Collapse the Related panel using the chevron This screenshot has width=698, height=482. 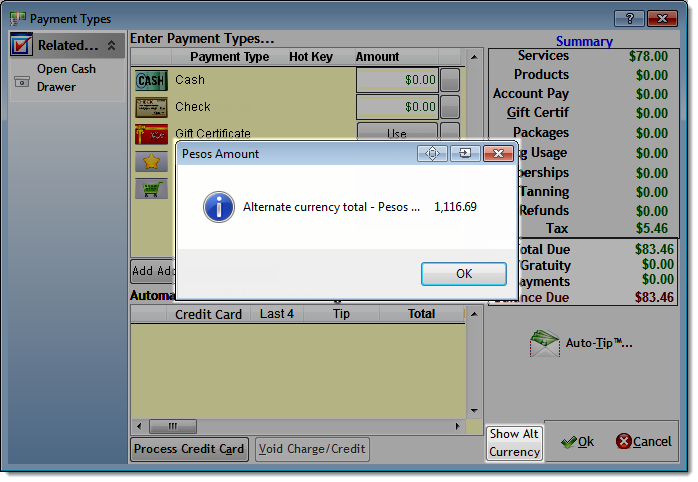pyautogui.click(x=111, y=45)
